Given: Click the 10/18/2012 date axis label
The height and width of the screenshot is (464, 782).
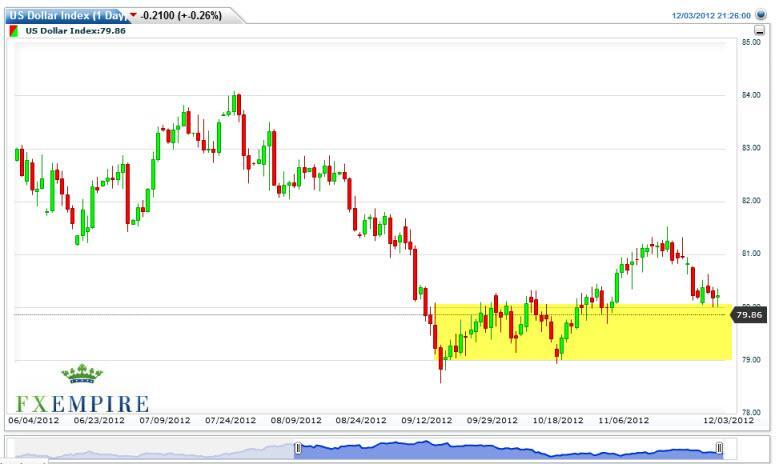Looking at the screenshot, I should (558, 420).
